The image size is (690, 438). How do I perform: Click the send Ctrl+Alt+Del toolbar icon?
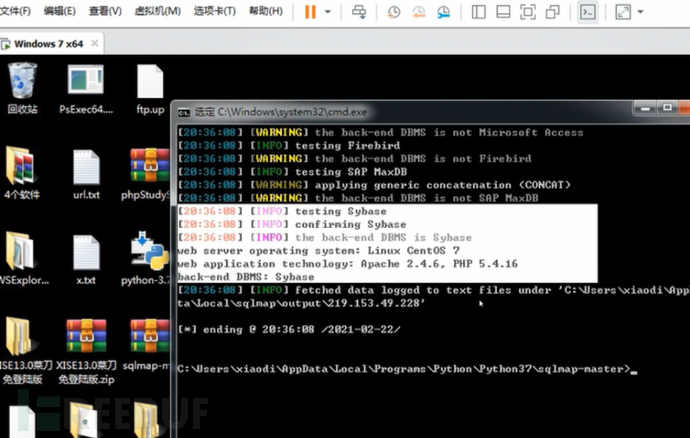click(x=359, y=12)
